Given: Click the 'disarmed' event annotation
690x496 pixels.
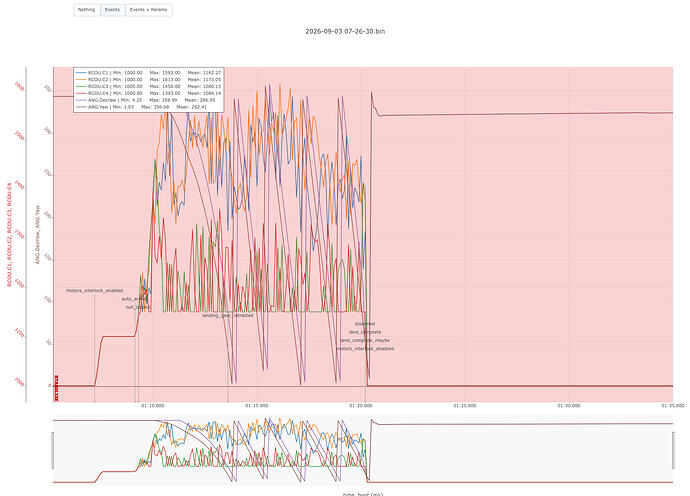Looking at the screenshot, I should click(x=365, y=324).
